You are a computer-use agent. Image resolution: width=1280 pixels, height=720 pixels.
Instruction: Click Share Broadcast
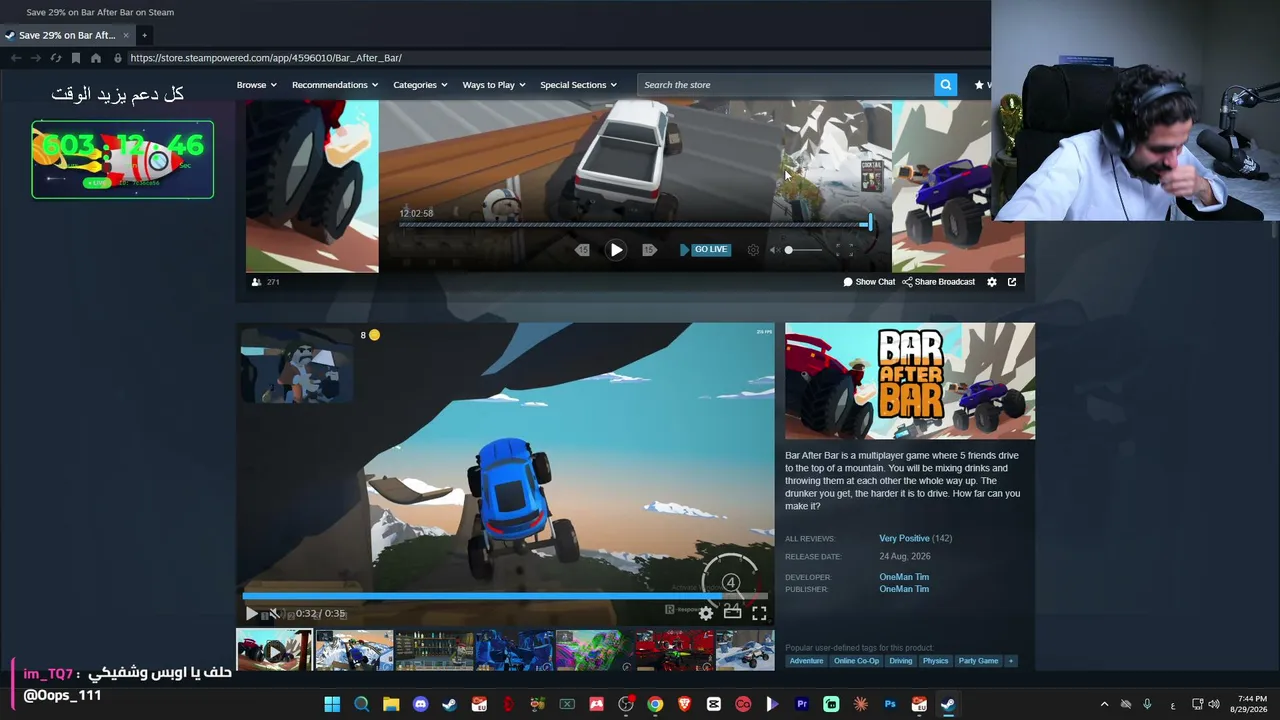[938, 282]
